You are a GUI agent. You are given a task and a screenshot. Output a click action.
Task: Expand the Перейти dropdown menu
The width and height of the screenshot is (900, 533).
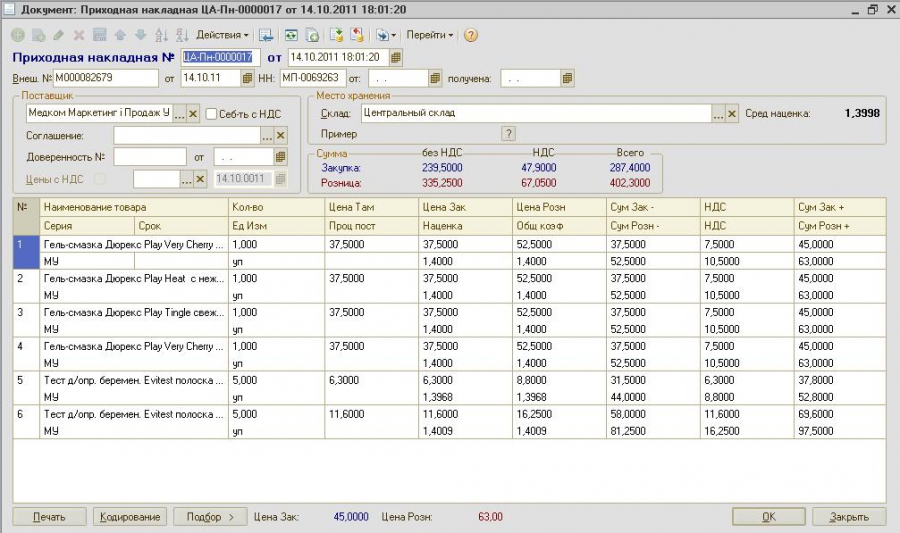click(x=430, y=35)
